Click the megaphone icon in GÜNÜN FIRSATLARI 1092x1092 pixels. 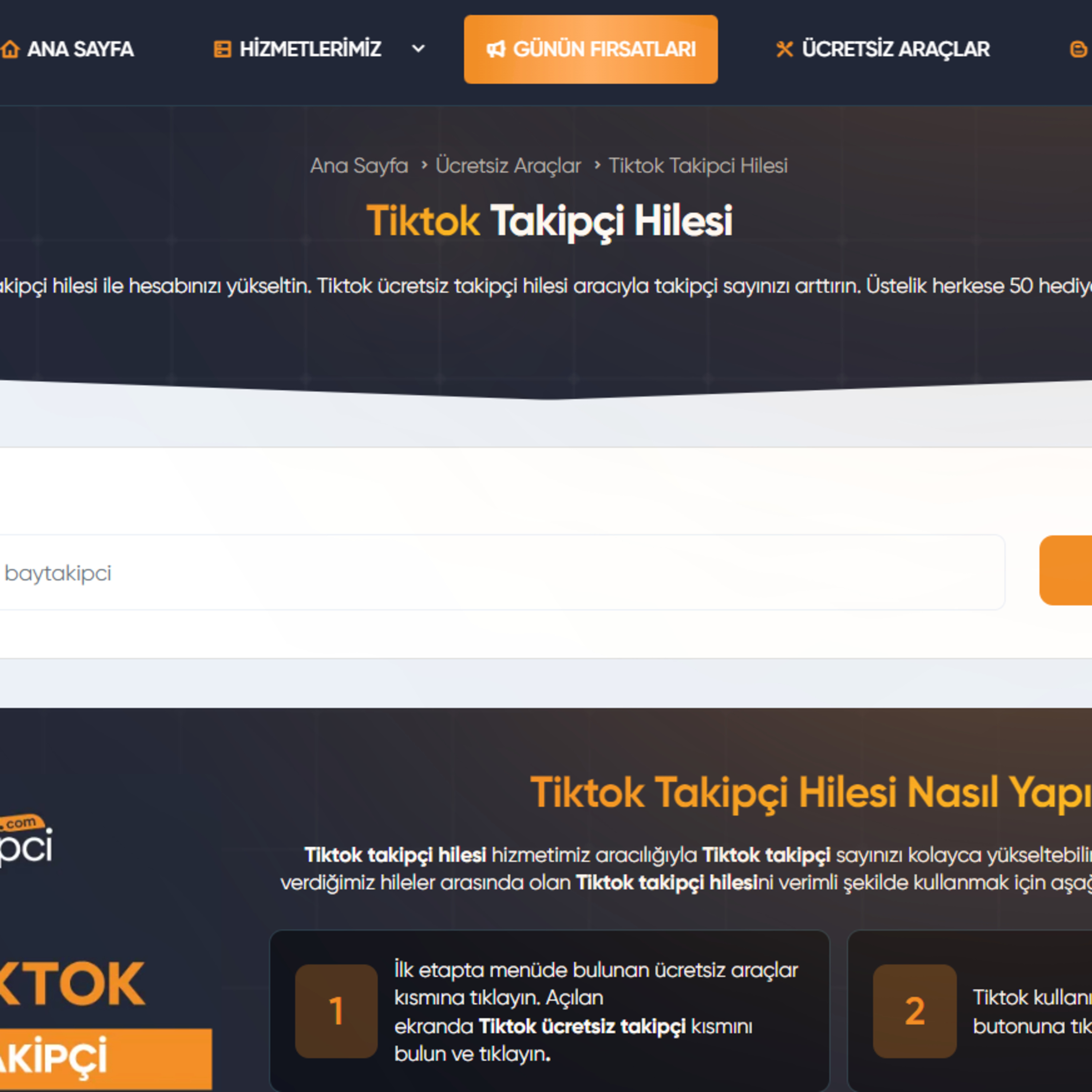click(x=496, y=49)
